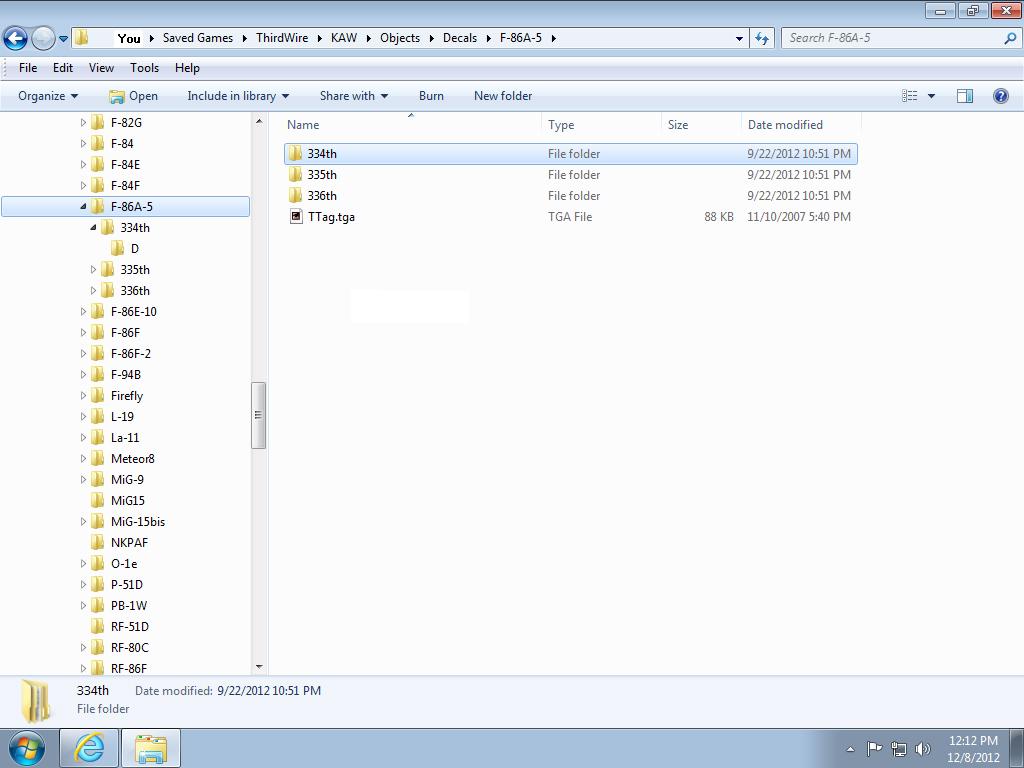Click the search magnifier icon
The width and height of the screenshot is (1024, 768).
point(1010,38)
